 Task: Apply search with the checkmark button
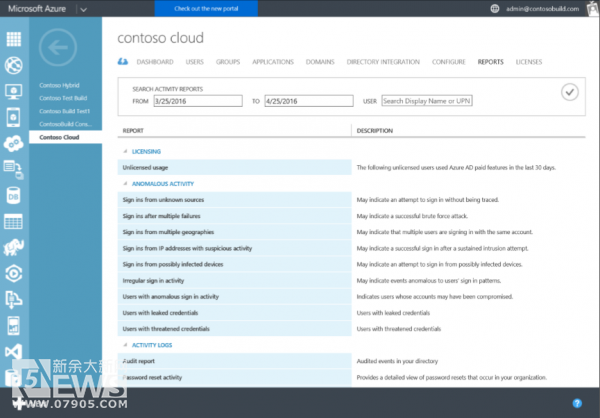click(x=570, y=92)
